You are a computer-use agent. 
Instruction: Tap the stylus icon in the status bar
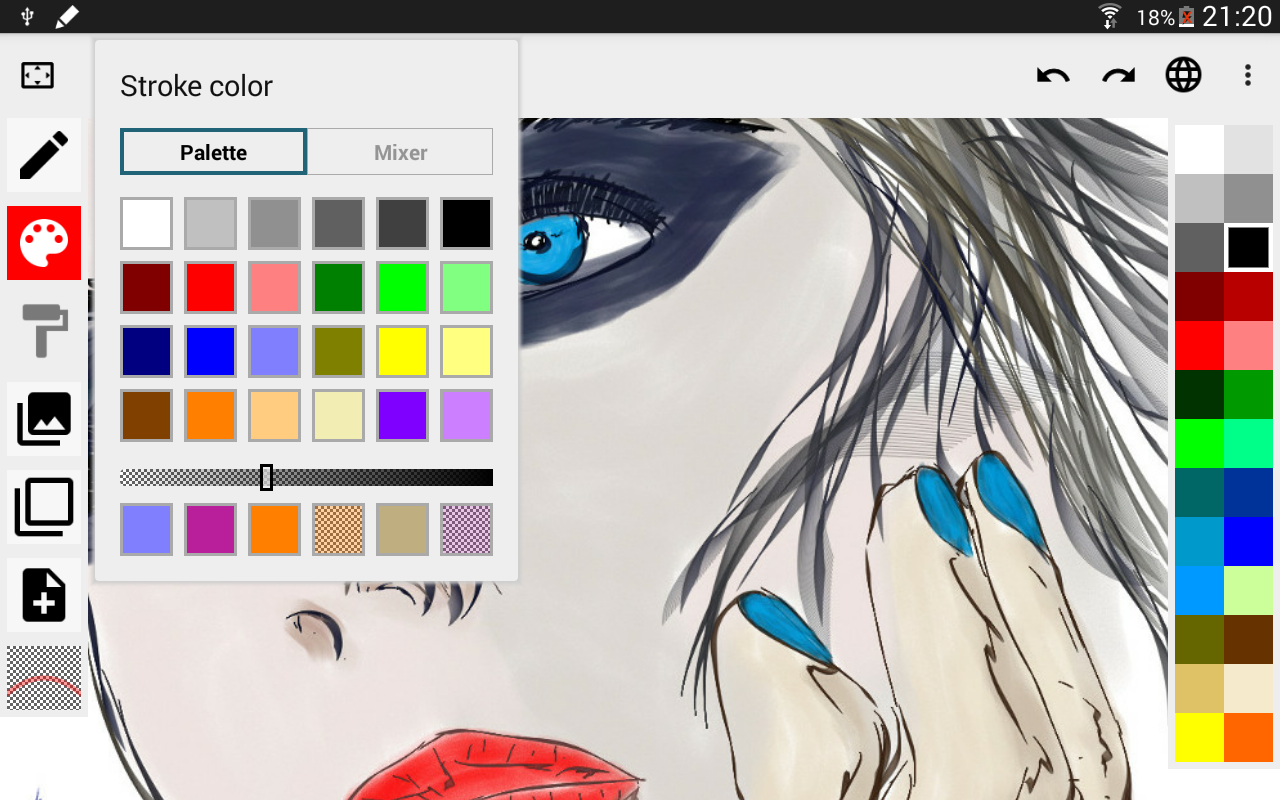(68, 16)
